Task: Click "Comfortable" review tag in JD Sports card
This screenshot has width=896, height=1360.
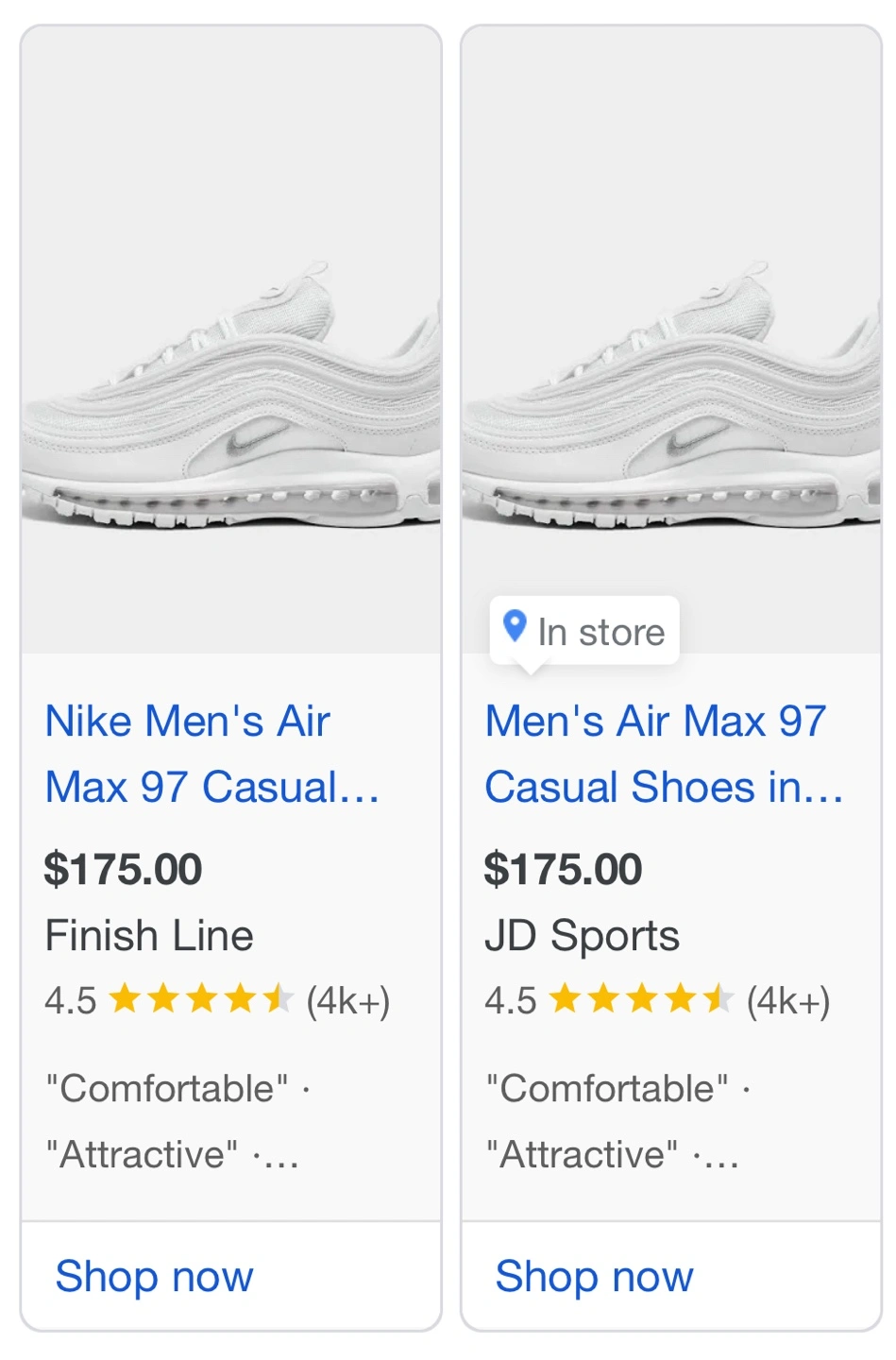Action: [x=607, y=1088]
